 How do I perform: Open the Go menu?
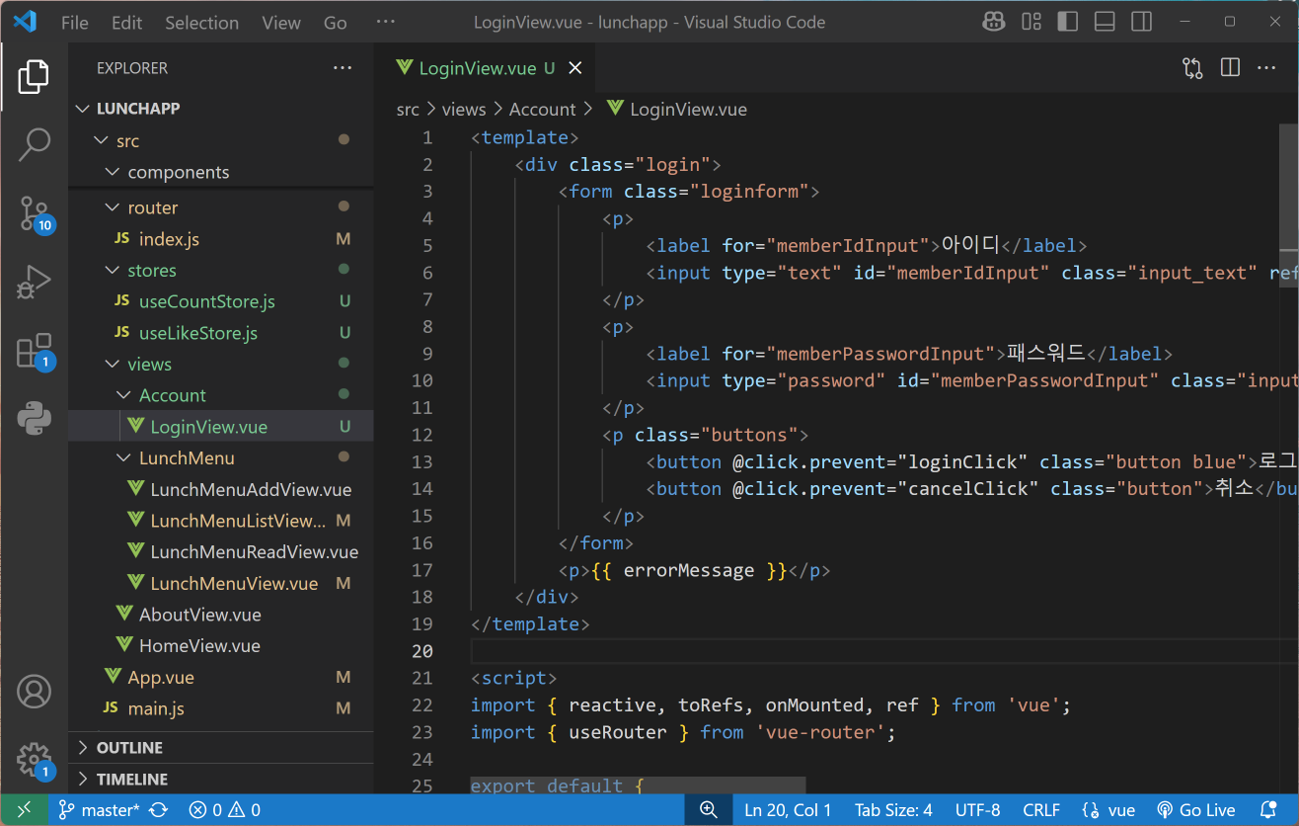[336, 22]
